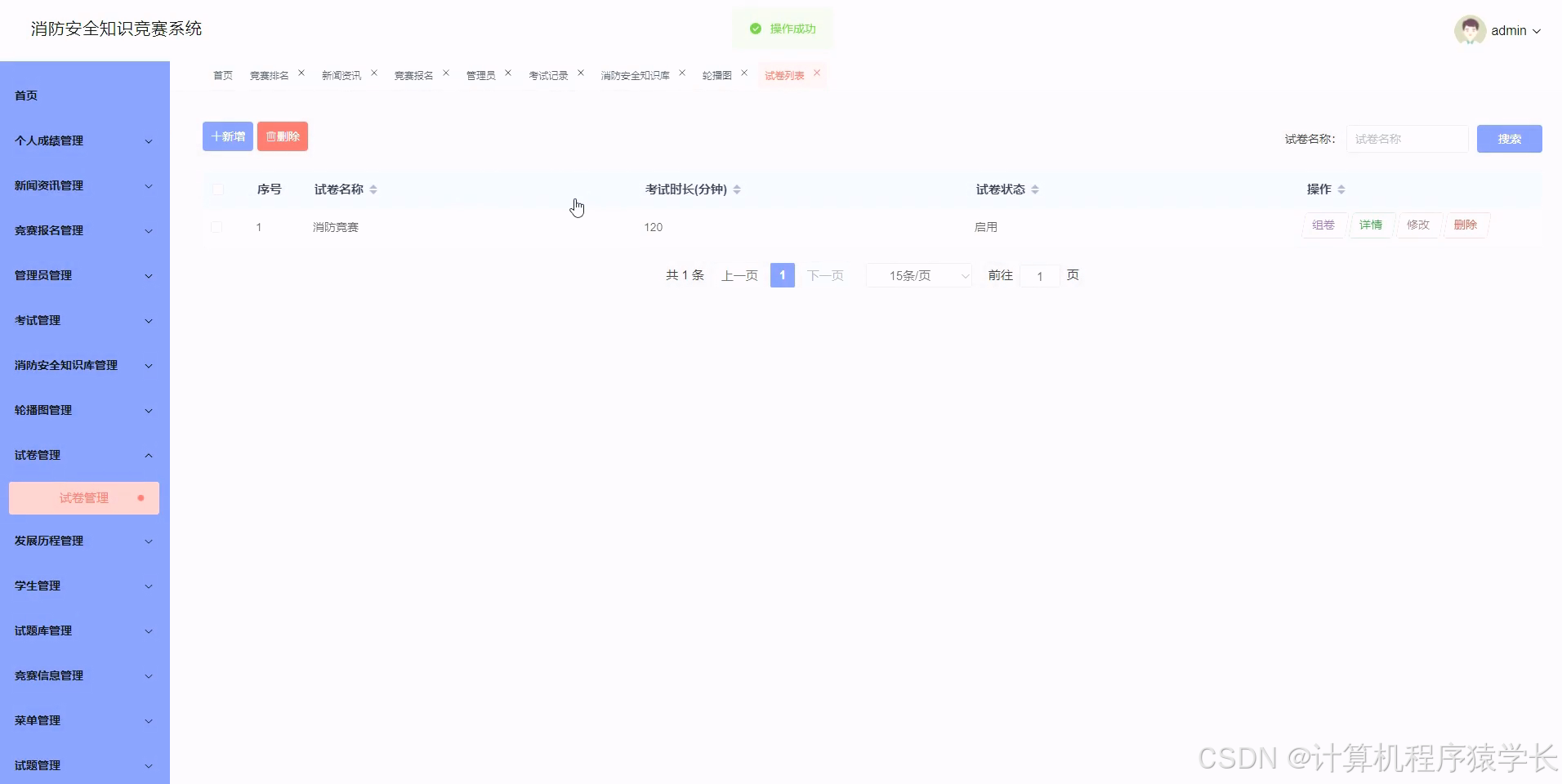Focus the 前往 page number input
This screenshot has width=1562, height=784.
(x=1040, y=276)
